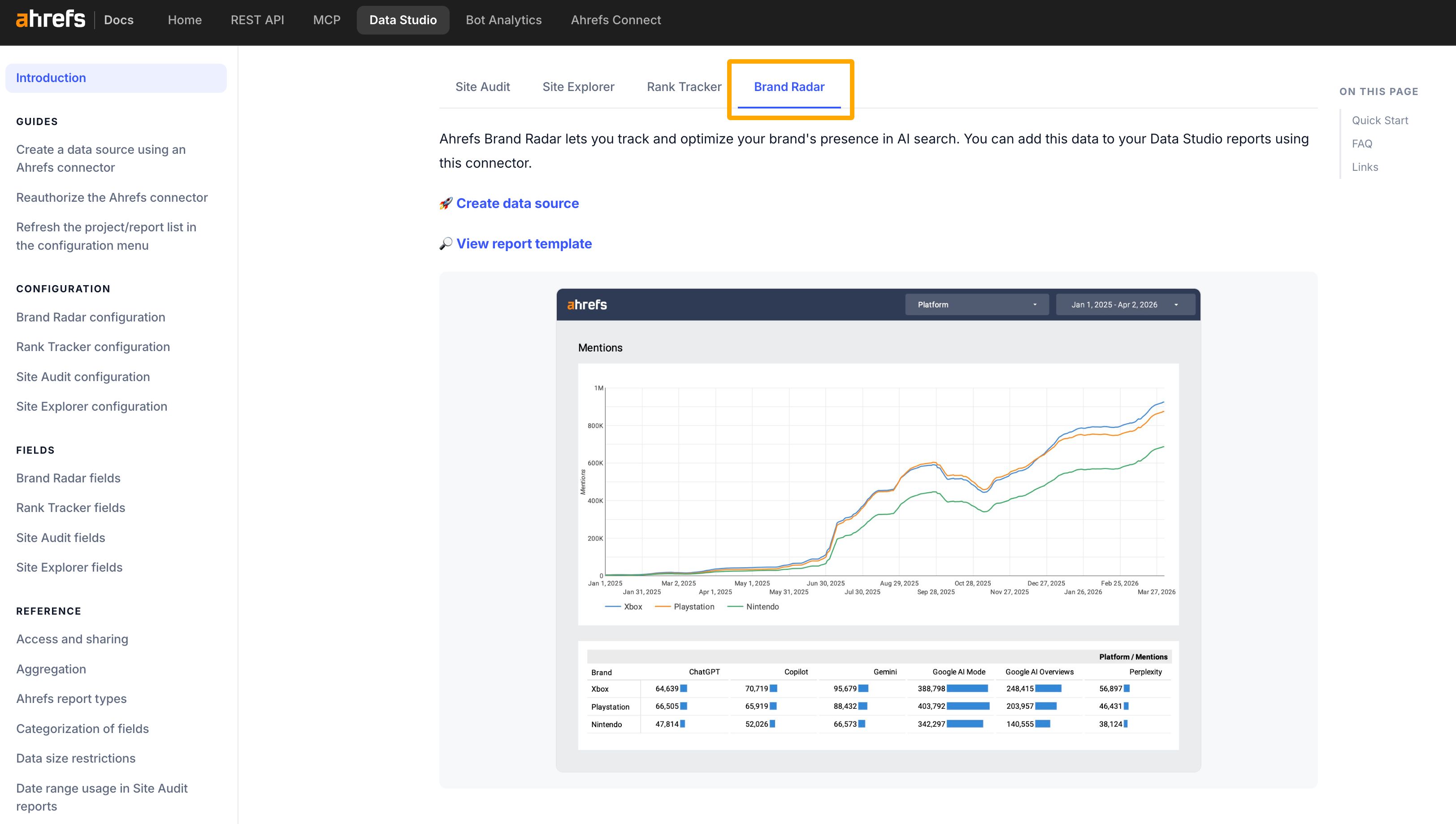Jump to Quick Start section
1456x824 pixels.
point(1380,121)
